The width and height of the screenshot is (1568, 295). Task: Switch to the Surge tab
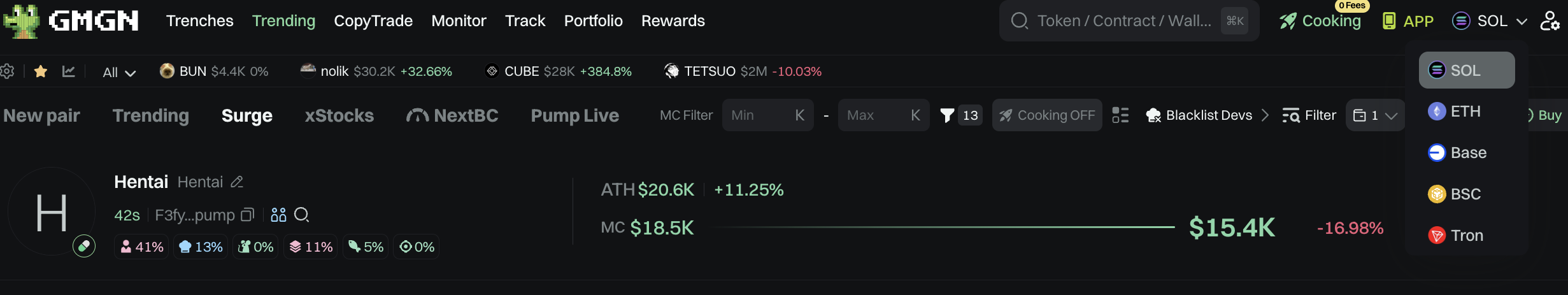click(x=247, y=115)
